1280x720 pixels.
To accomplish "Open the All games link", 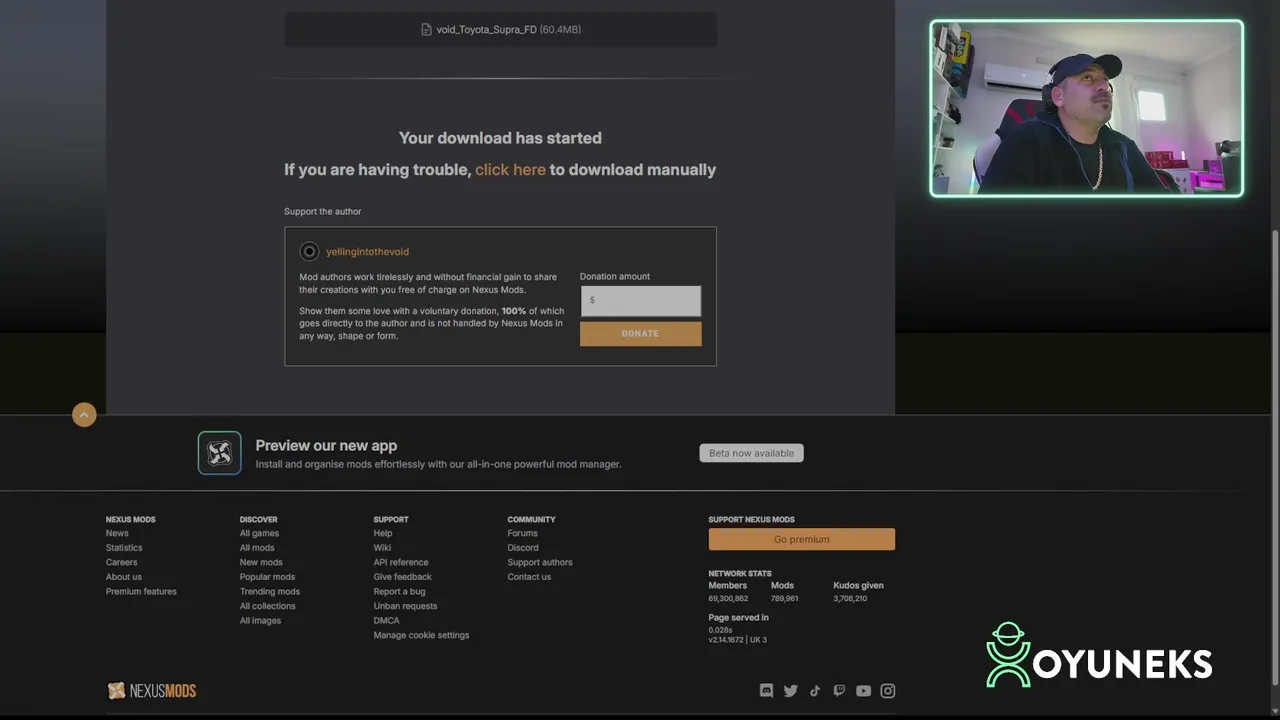I will [259, 534].
